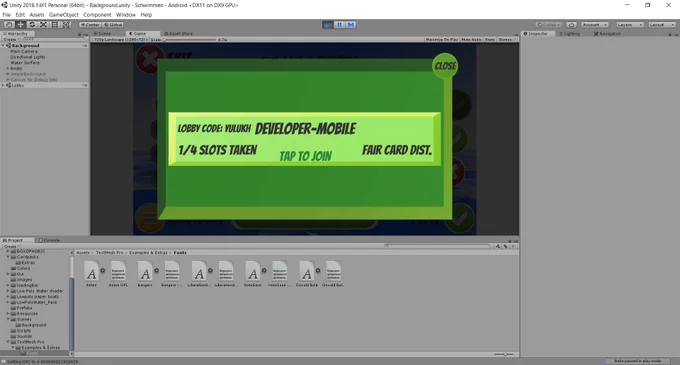The height and width of the screenshot is (365, 680).
Task: Adjust the Project icon size slider
Action: click(504, 355)
